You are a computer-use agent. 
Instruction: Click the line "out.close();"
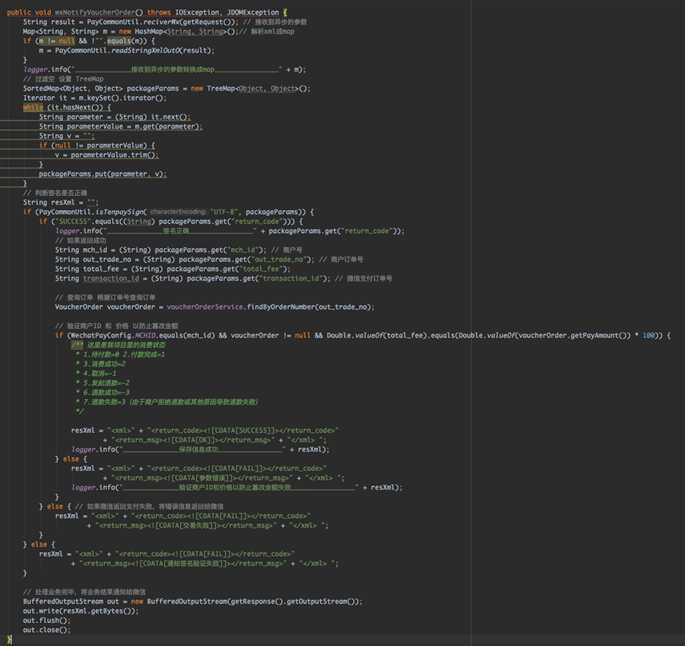coord(46,630)
